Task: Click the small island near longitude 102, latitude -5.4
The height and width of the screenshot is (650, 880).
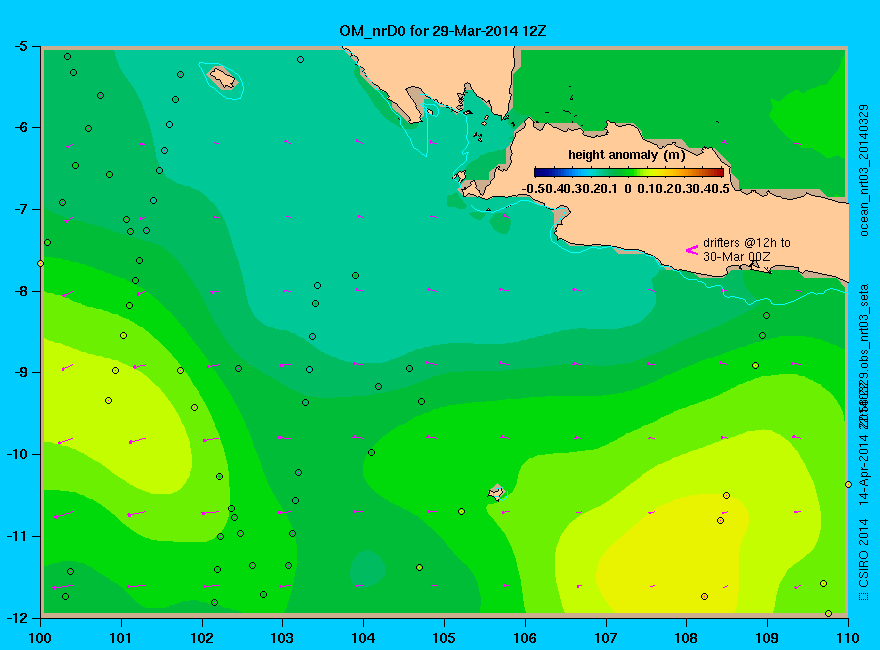Action: tap(223, 78)
